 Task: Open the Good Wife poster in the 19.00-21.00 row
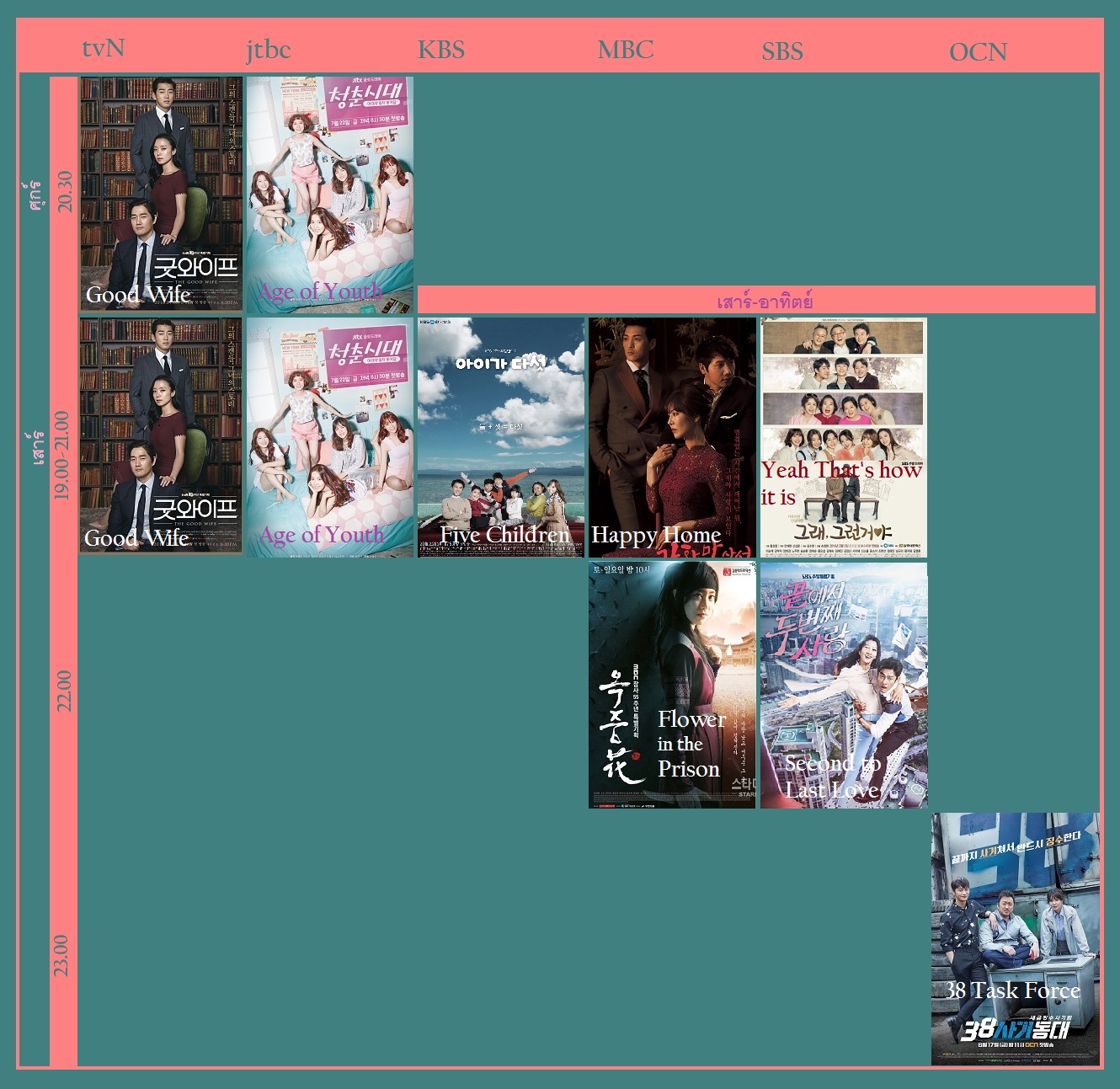pyautogui.click(x=161, y=436)
